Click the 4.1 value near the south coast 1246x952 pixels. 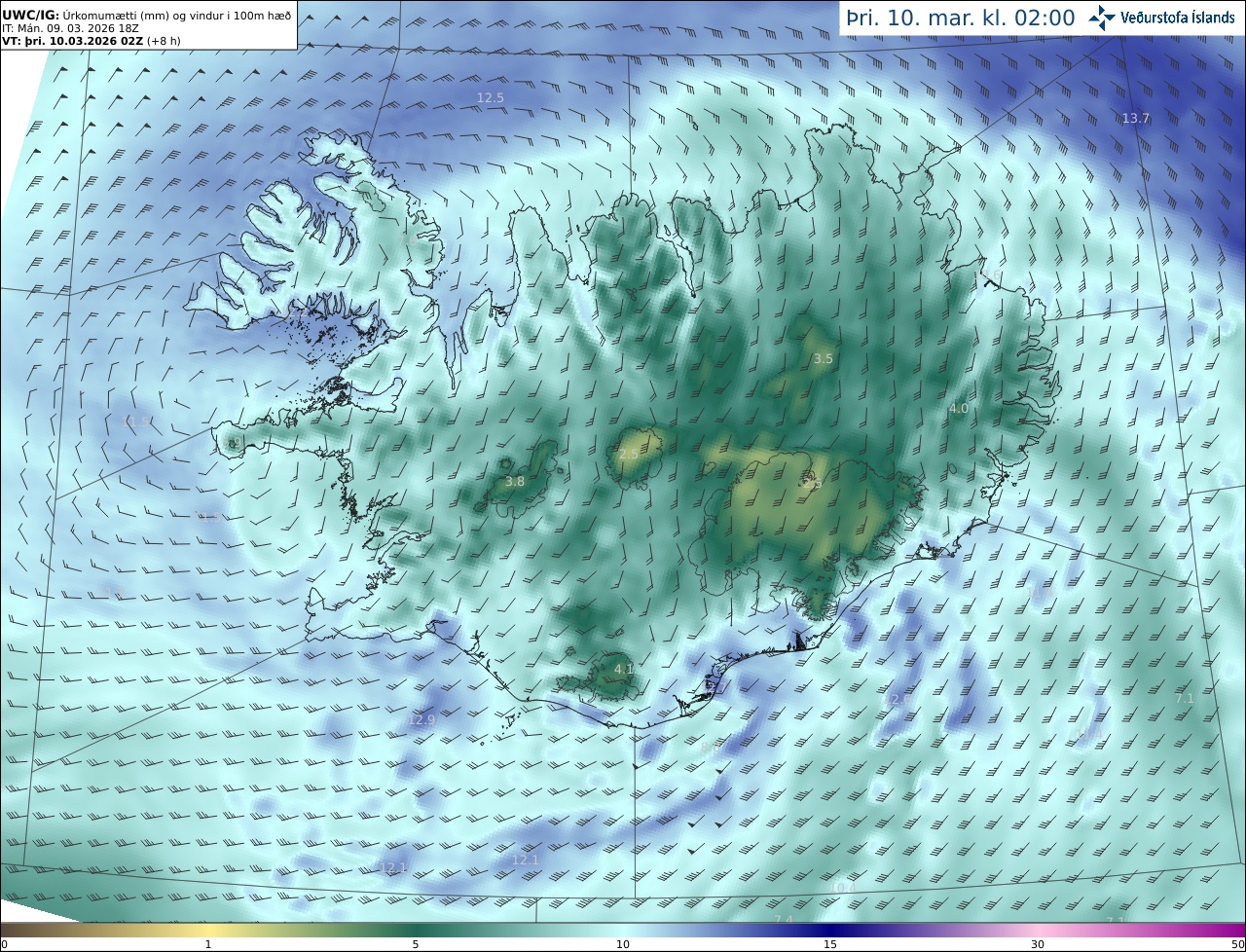click(624, 670)
